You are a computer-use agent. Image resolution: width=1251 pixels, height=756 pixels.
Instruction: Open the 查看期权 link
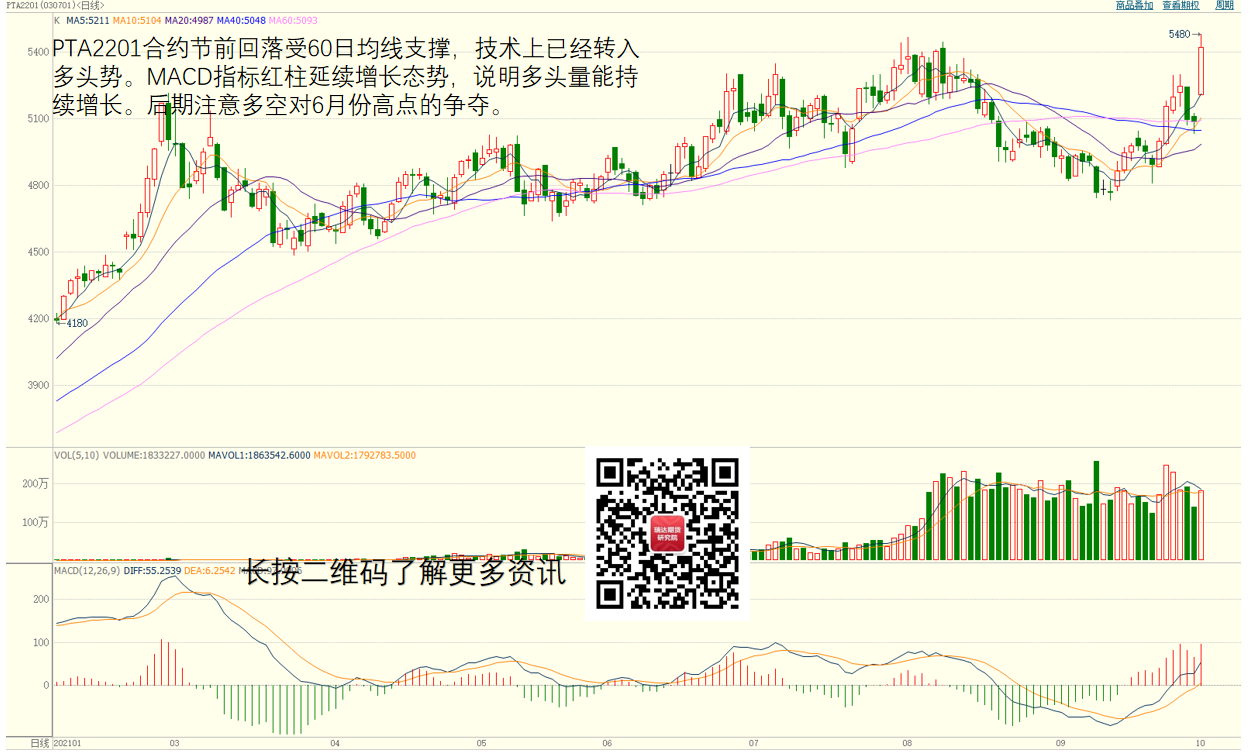pyautogui.click(x=1181, y=5)
